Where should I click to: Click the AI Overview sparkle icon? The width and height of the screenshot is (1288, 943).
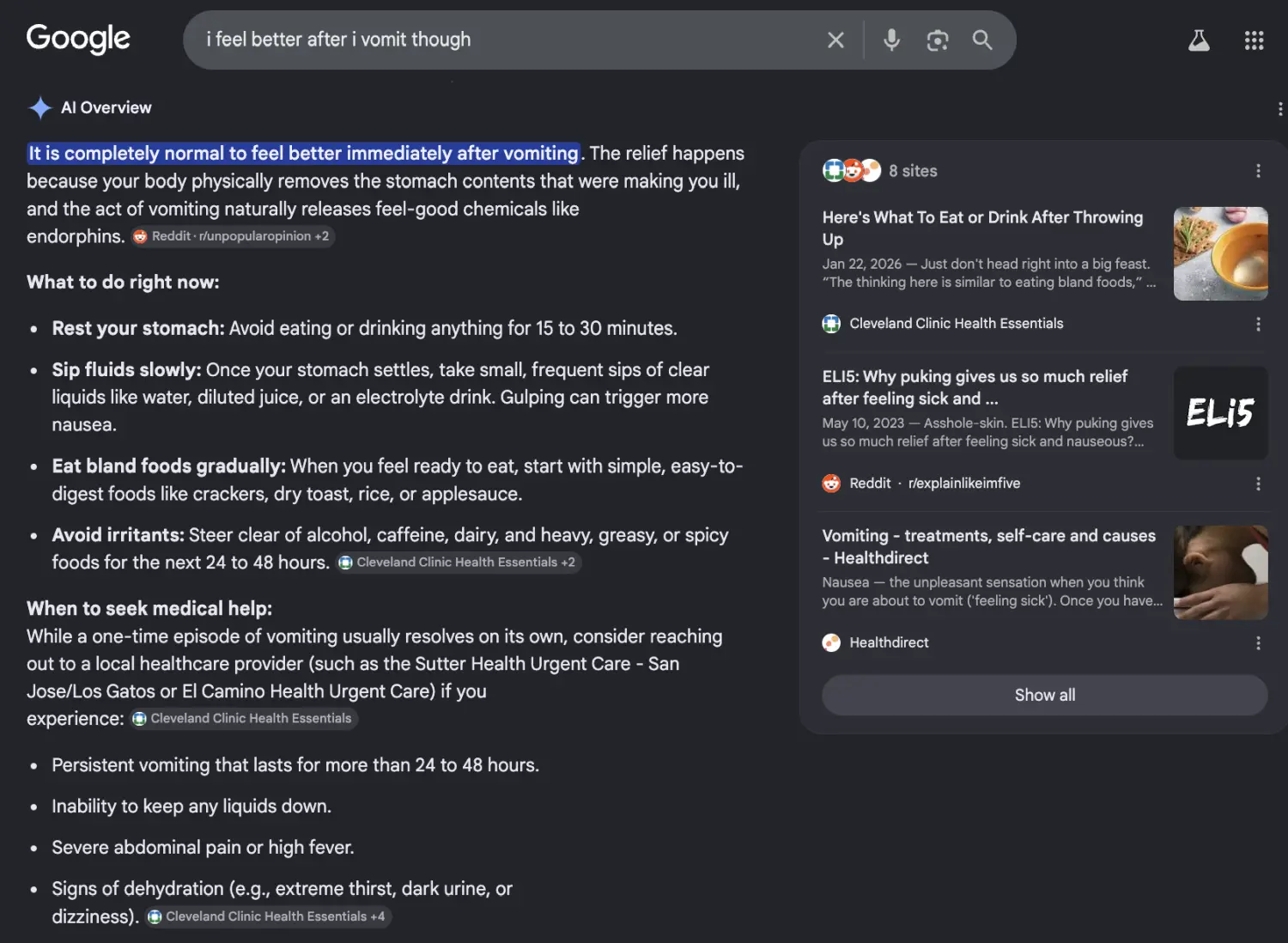(39, 107)
